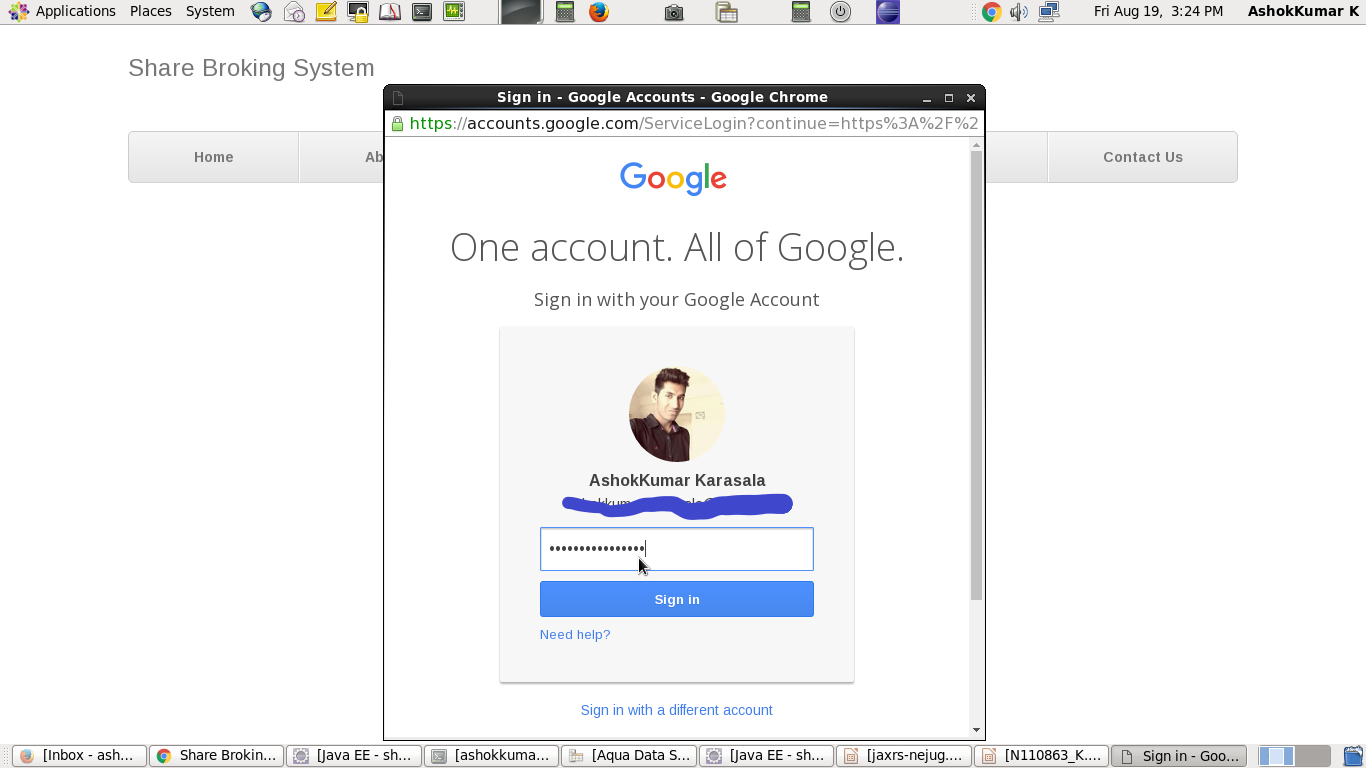The image size is (1366, 768).
Task: Launch Eclipse from the top panel
Action: point(888,12)
